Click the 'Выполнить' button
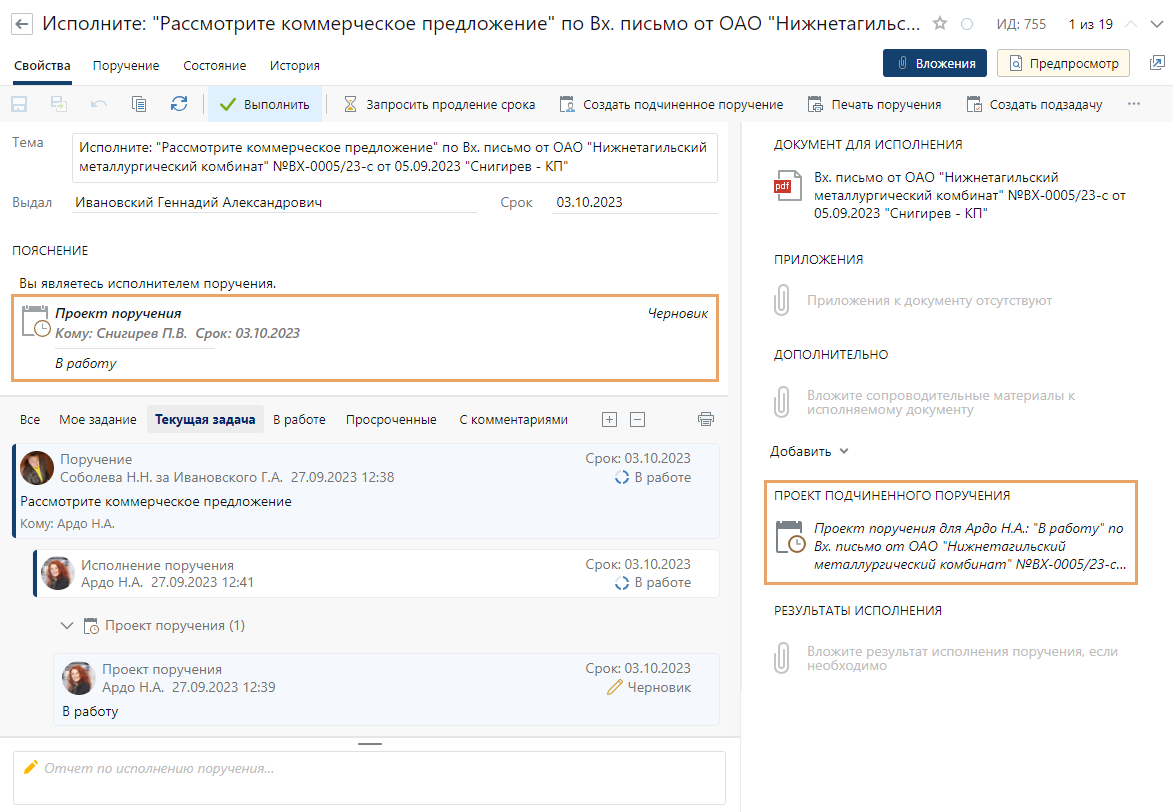Viewport: 1173px width, 812px height. point(265,104)
